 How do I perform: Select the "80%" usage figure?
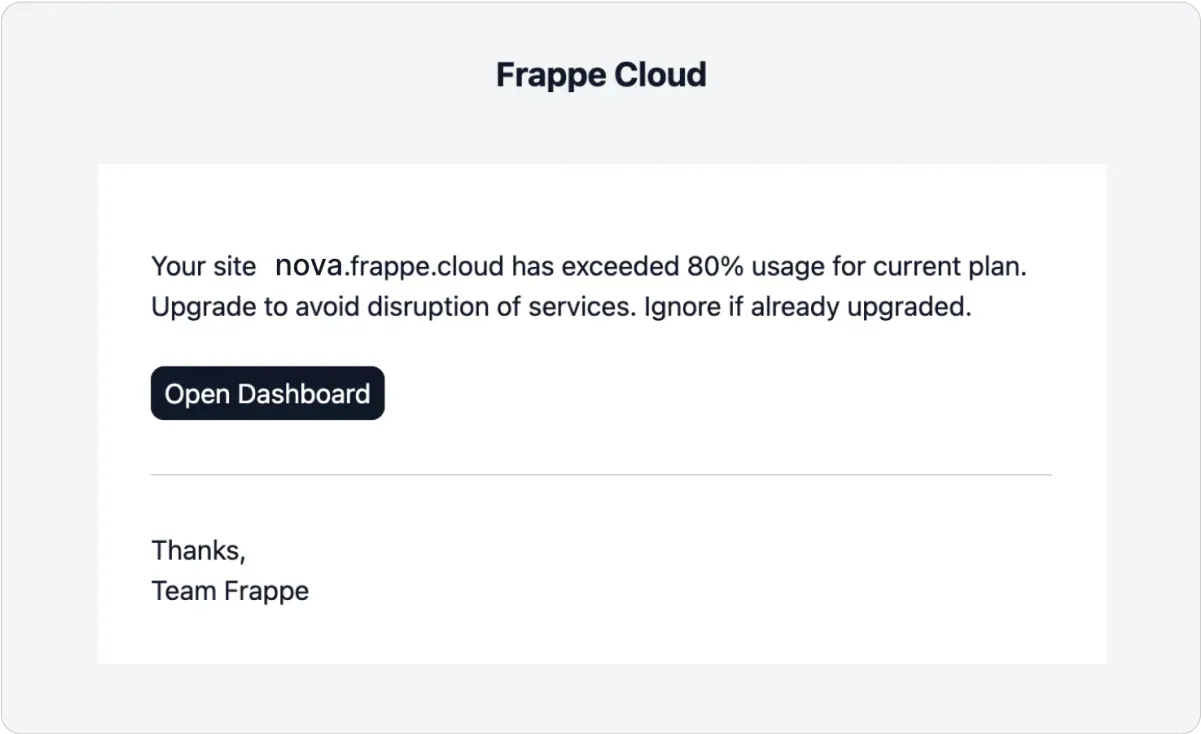click(715, 267)
